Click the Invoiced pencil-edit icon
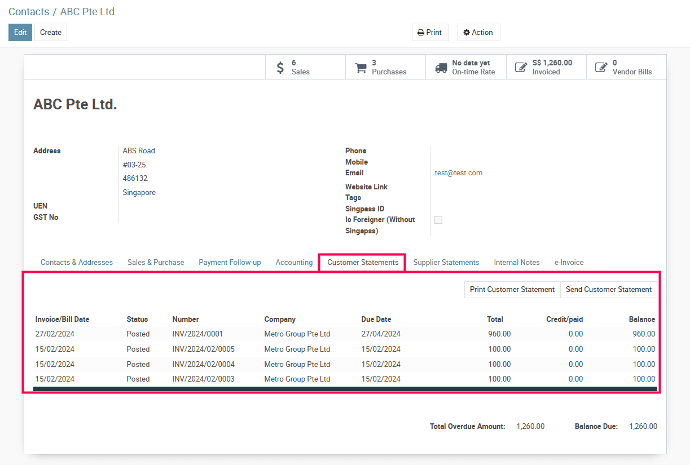The width and height of the screenshot is (690, 465). point(521,67)
